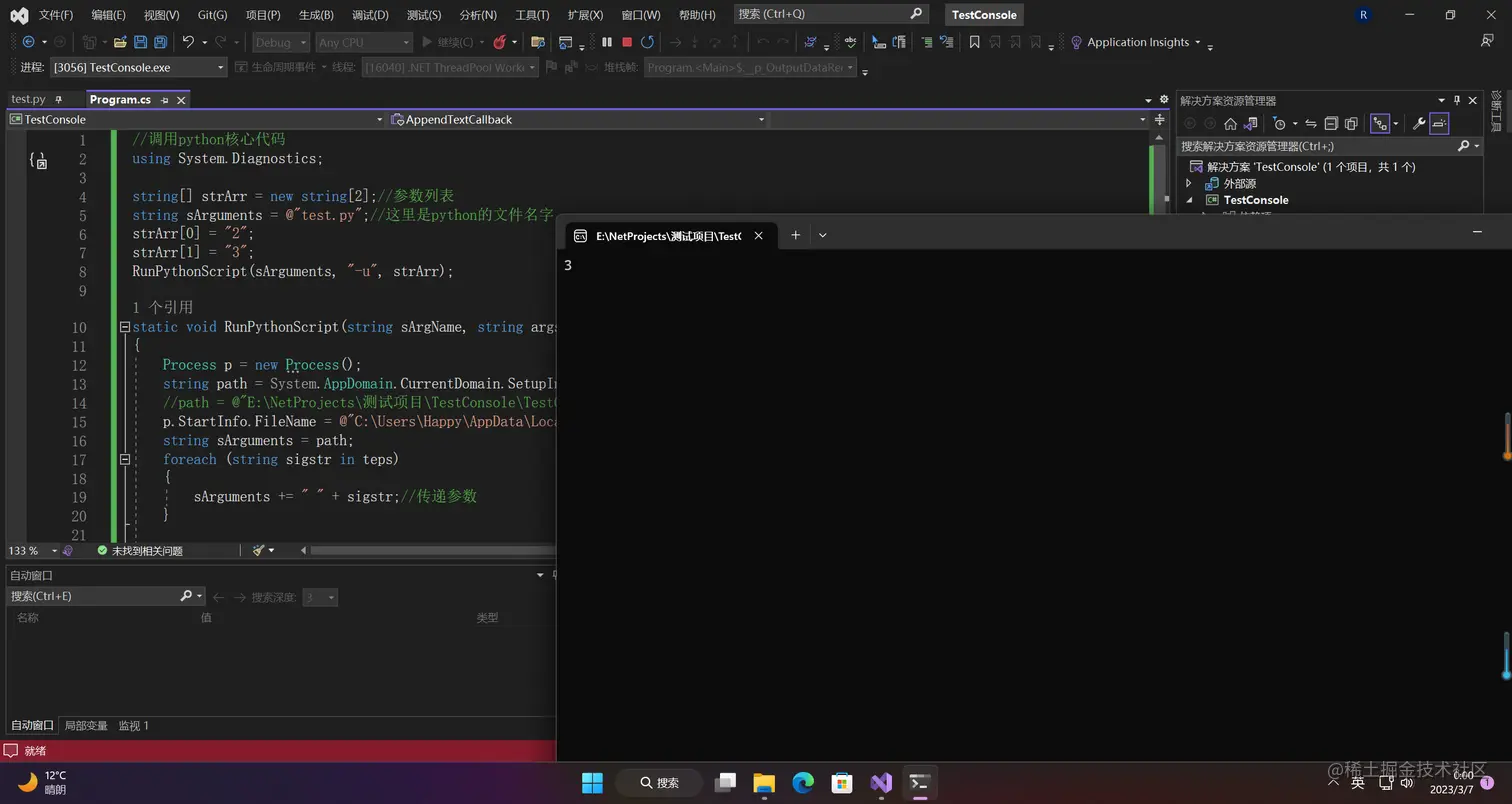Click the Solution Explorer Home icon

click(1230, 124)
